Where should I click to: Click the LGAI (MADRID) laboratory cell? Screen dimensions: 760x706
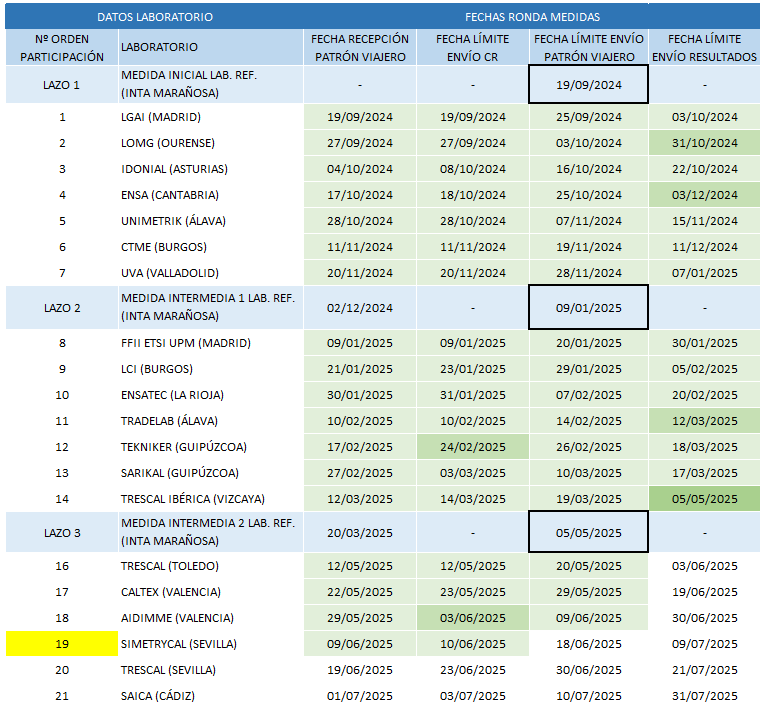point(211,117)
